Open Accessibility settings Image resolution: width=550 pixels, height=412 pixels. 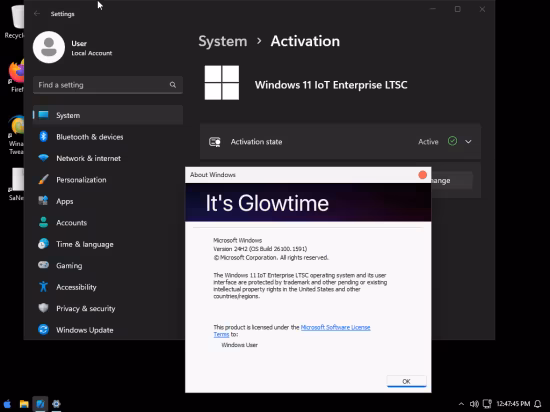point(108,287)
